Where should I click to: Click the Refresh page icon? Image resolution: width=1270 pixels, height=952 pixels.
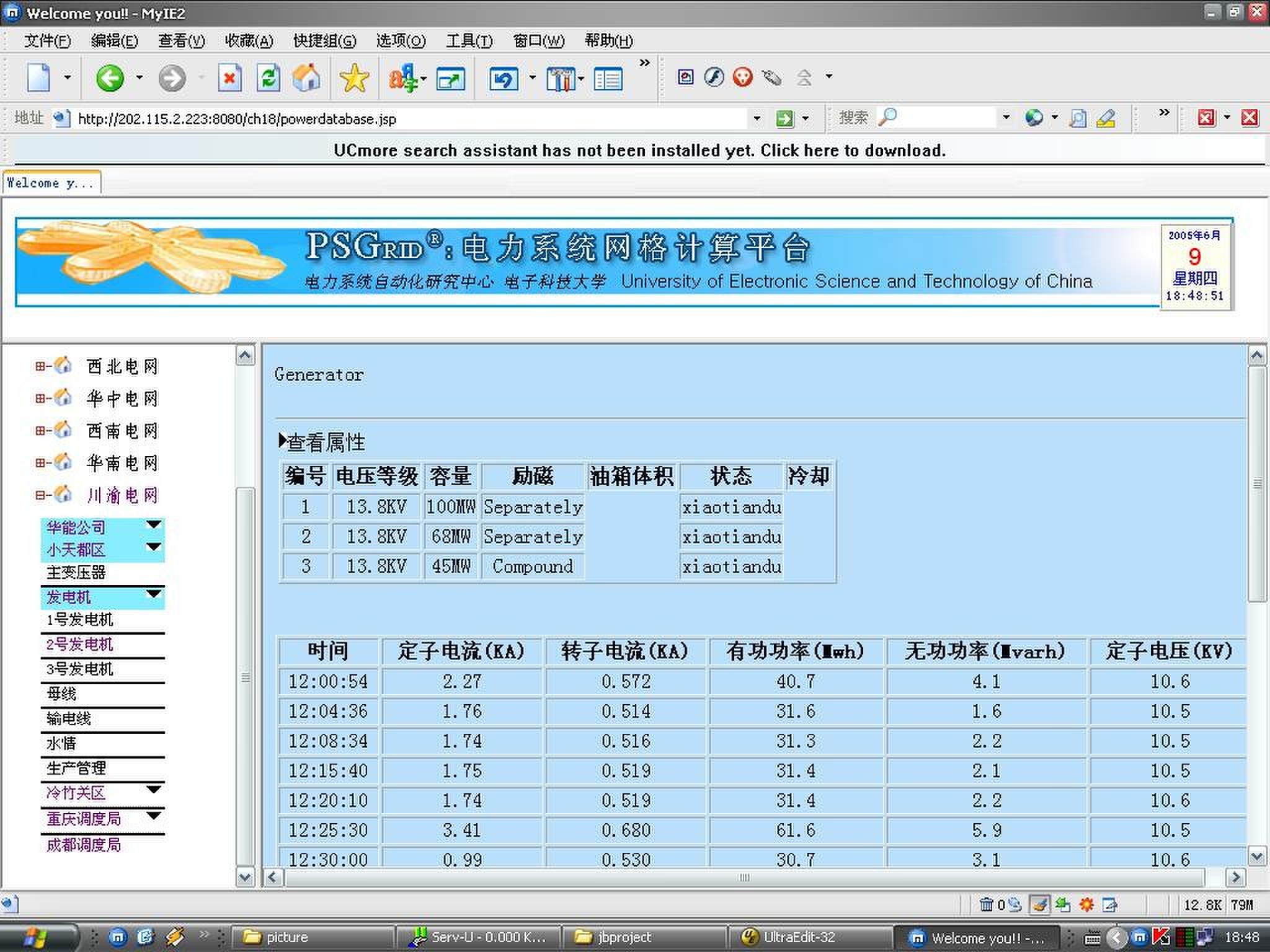(x=269, y=78)
